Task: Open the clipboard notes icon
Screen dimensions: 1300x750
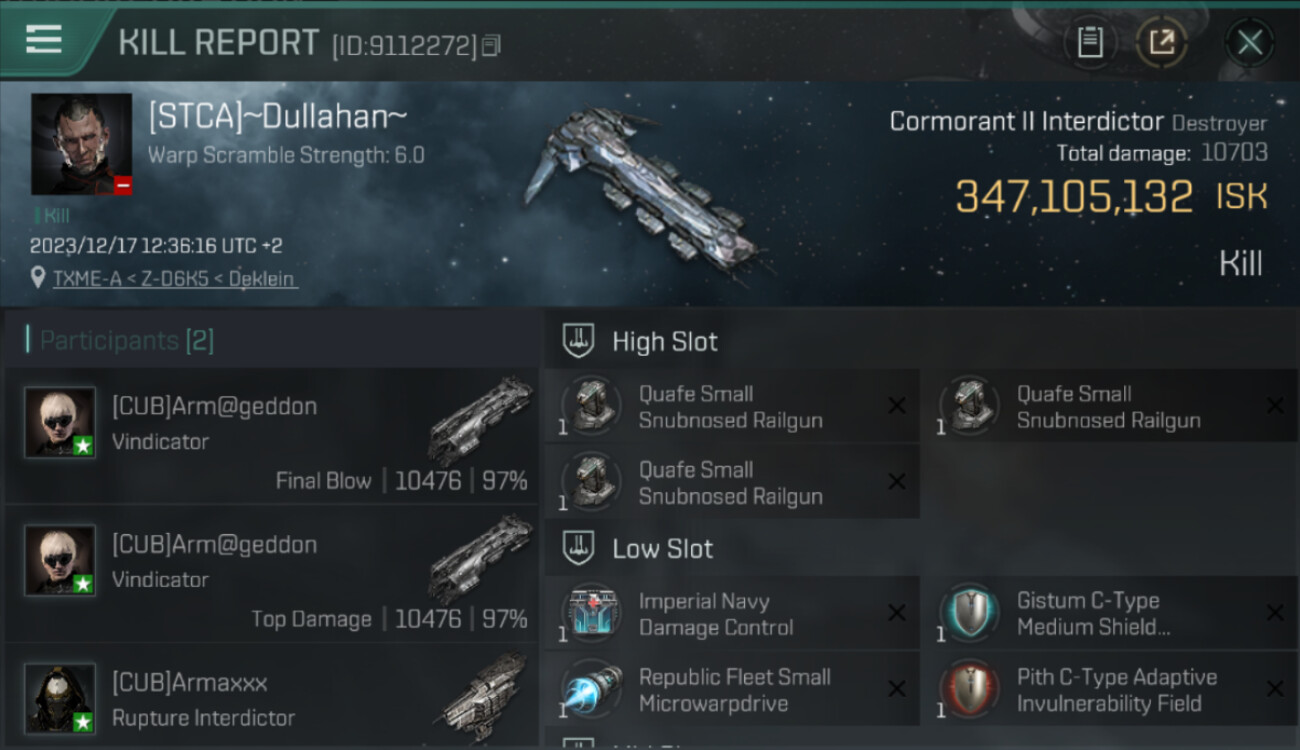Action: [x=1089, y=42]
